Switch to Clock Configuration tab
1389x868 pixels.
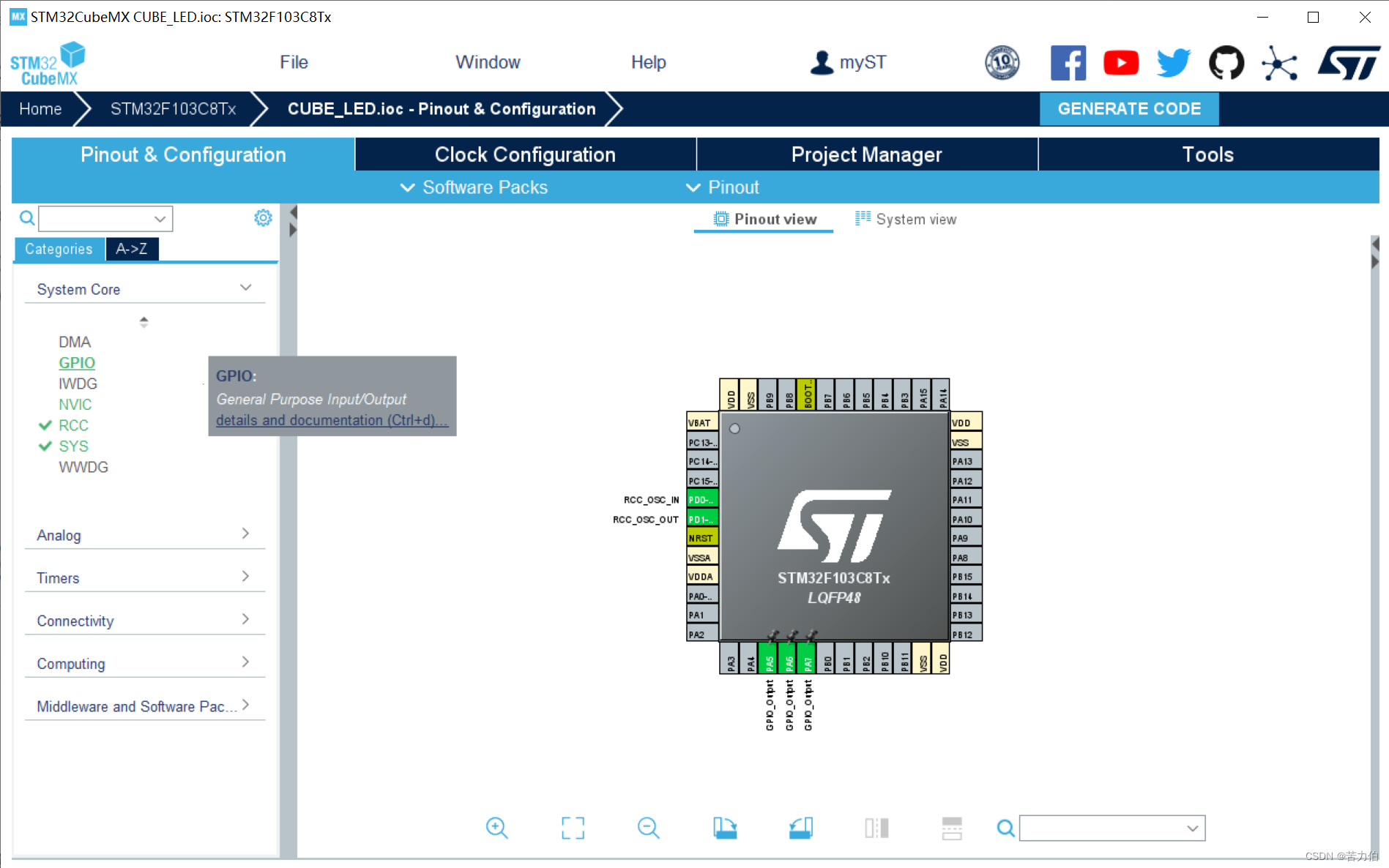[x=525, y=154]
